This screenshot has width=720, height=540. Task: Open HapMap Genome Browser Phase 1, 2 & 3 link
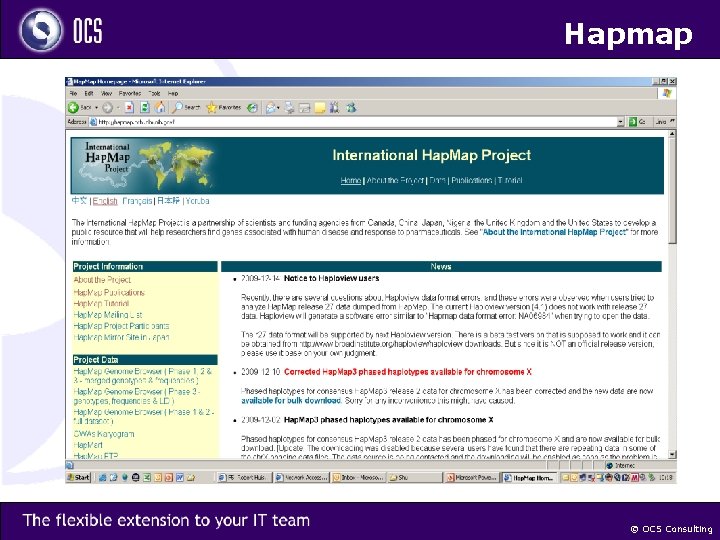coord(143,376)
